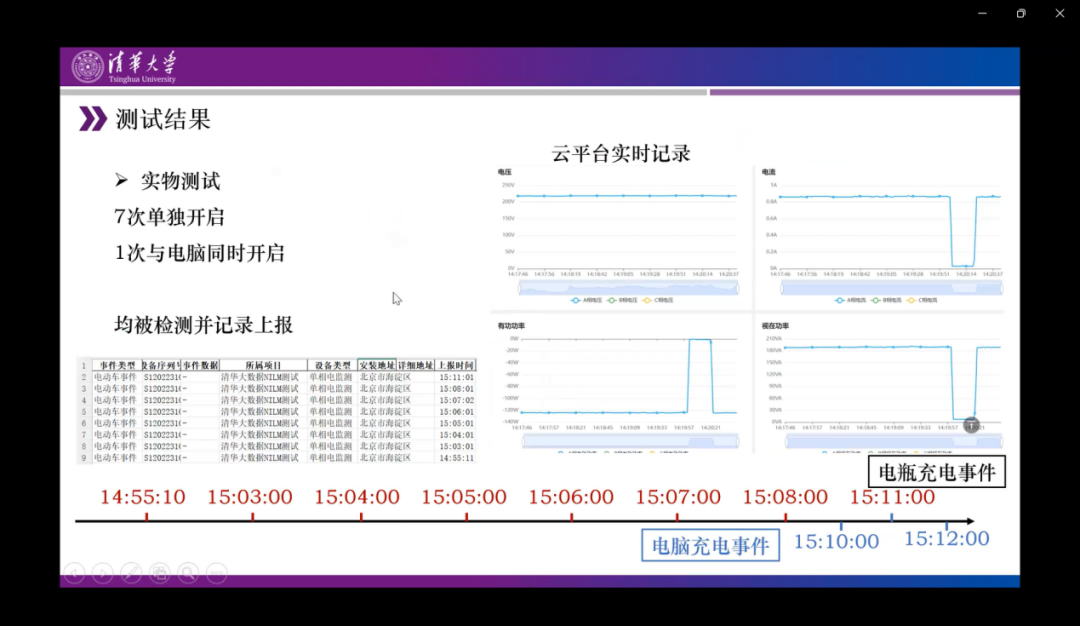Click the text 均被检测并记录上报
Screen dimensions: 1080x626
pos(203,324)
